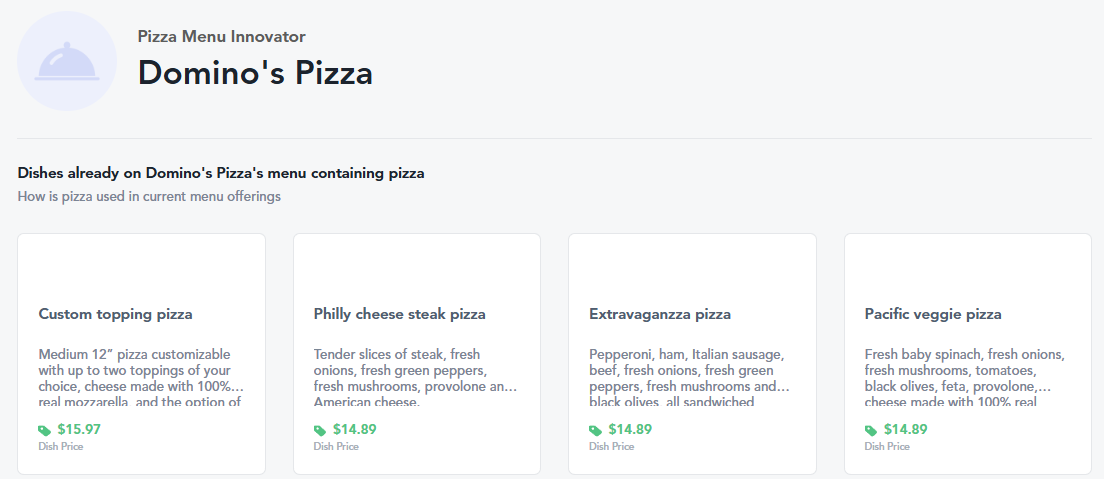The image size is (1104, 479).
Task: Select the Extravaganzza pizza title
Action: coord(660,314)
